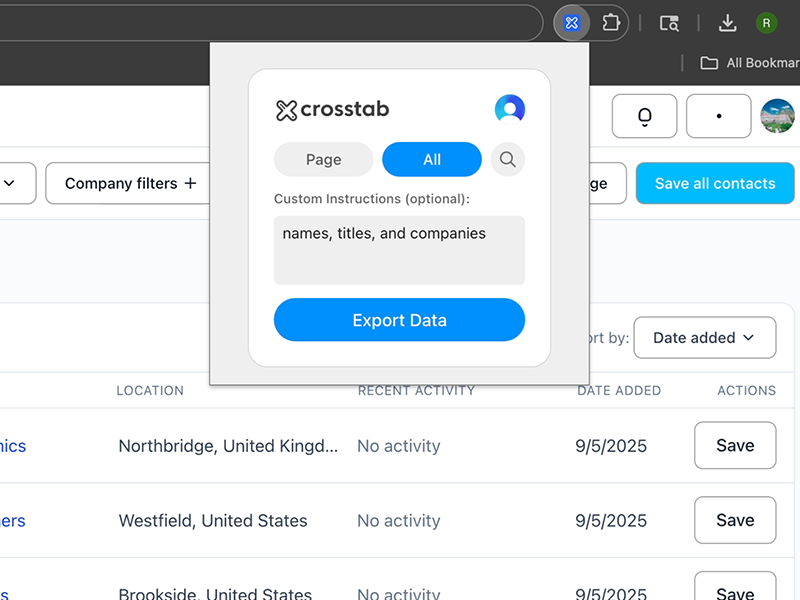Click the LOCATION column header
The width and height of the screenshot is (800, 600).
150,390
